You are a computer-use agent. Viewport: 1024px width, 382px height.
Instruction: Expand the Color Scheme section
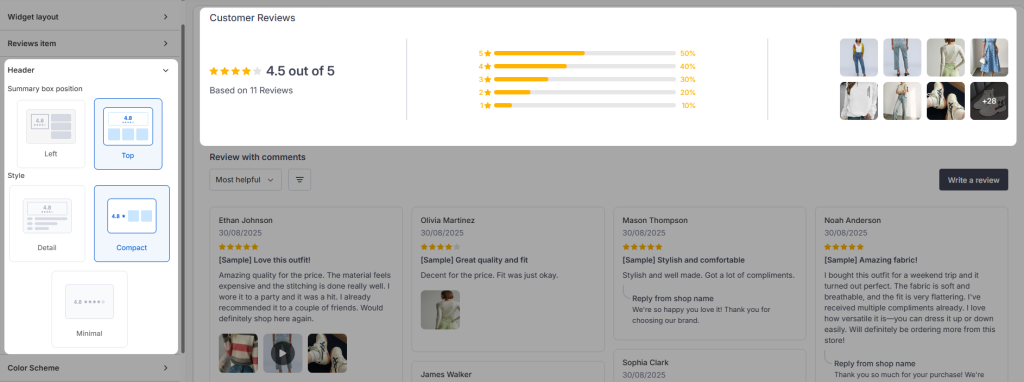[89, 368]
